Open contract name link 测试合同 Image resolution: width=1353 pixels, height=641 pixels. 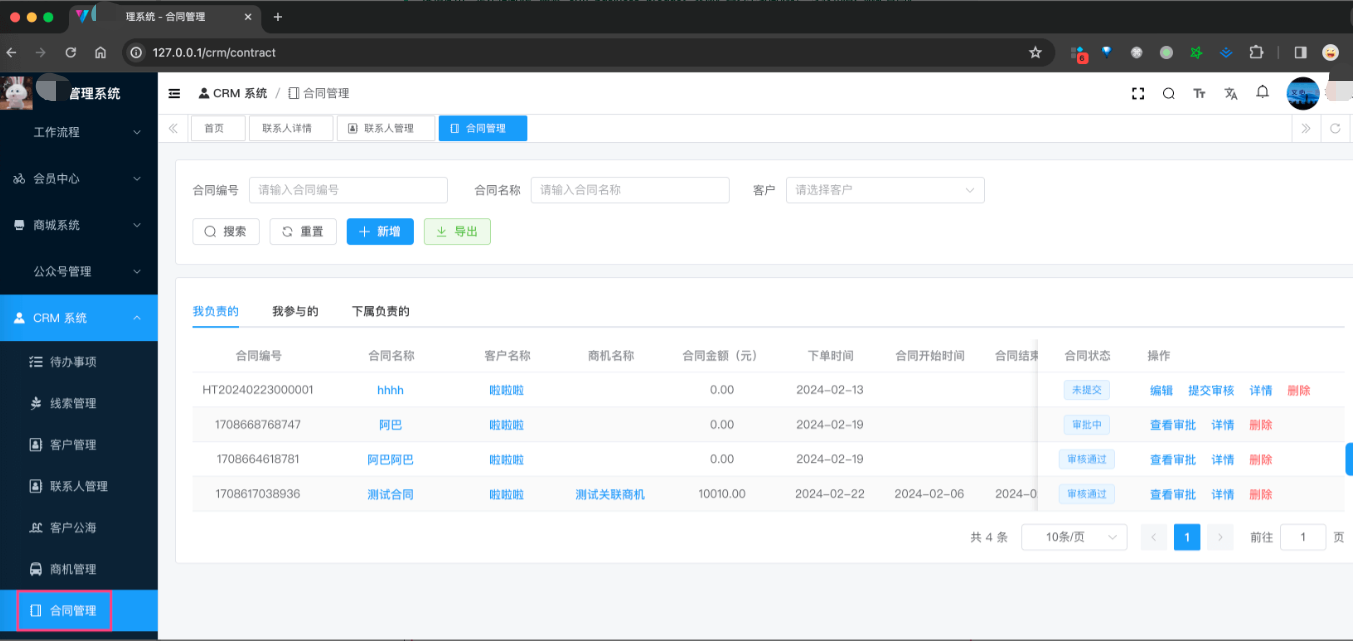click(x=390, y=495)
